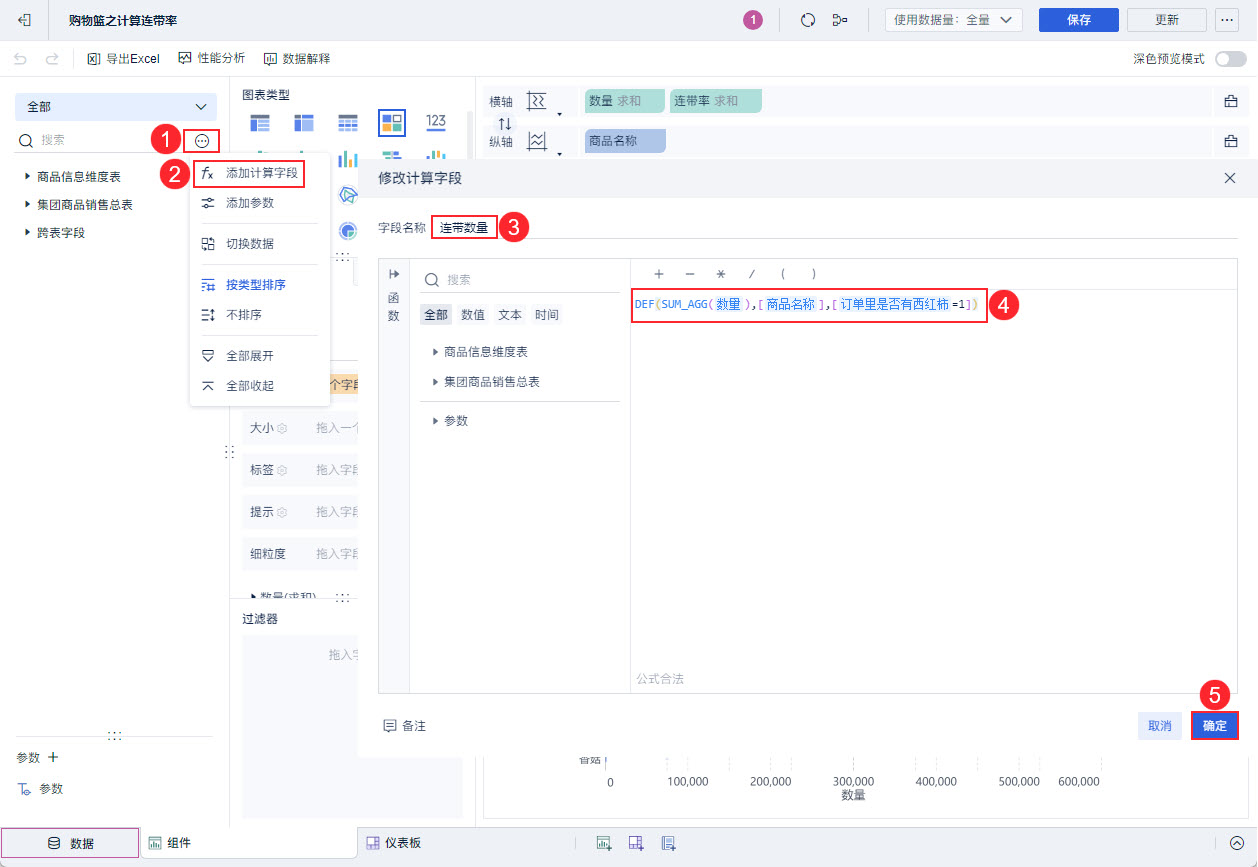Image resolution: width=1258 pixels, height=867 pixels.
Task: Click the 横轴 row briefcase icon
Action: pos(1231,102)
